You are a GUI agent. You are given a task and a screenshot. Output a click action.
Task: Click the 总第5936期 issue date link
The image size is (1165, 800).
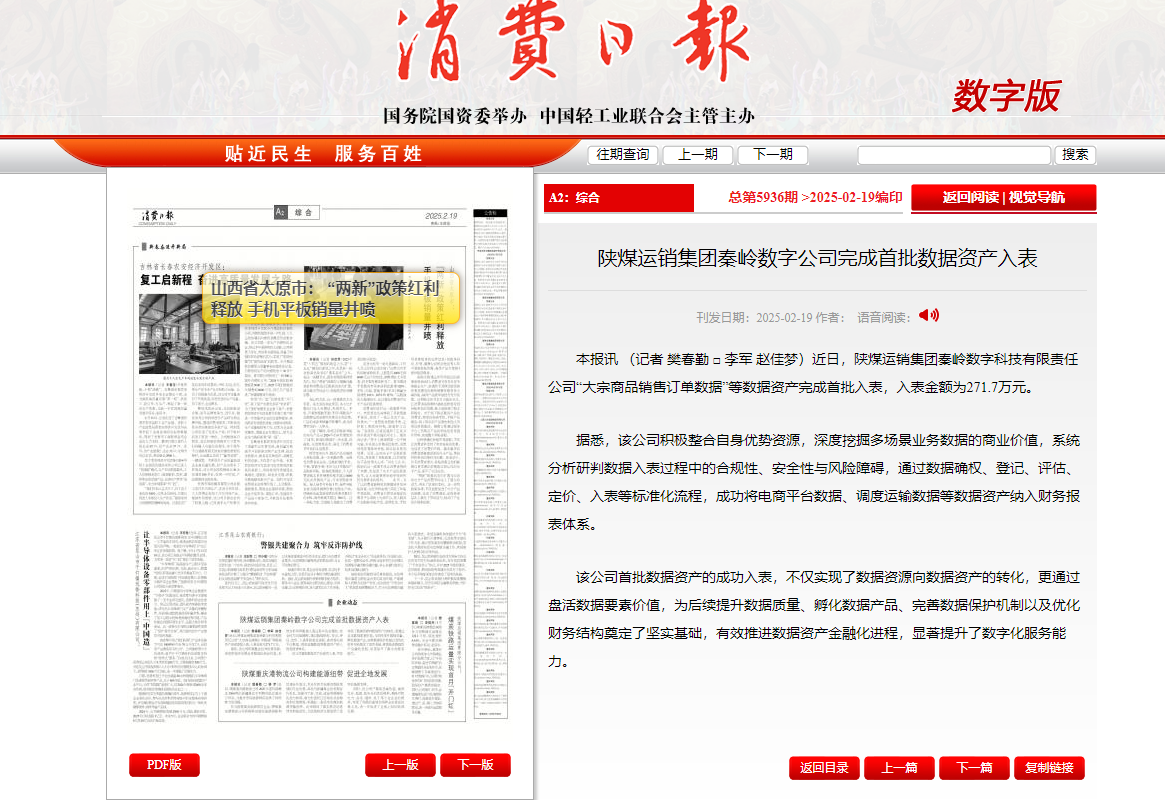coord(815,197)
